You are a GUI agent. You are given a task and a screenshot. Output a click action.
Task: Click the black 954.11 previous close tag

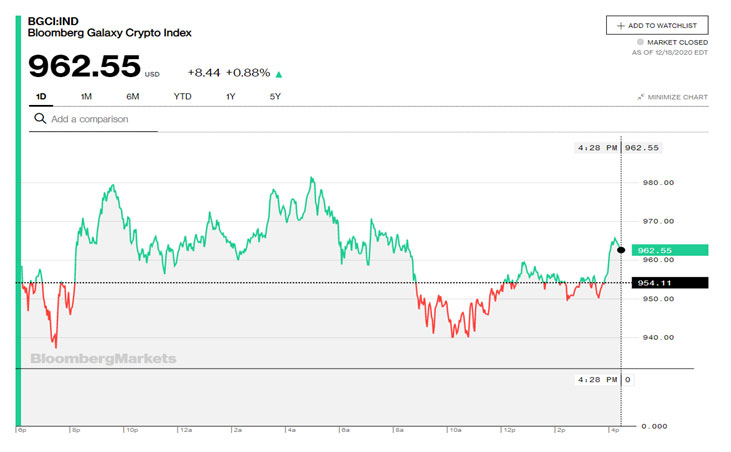(x=670, y=283)
